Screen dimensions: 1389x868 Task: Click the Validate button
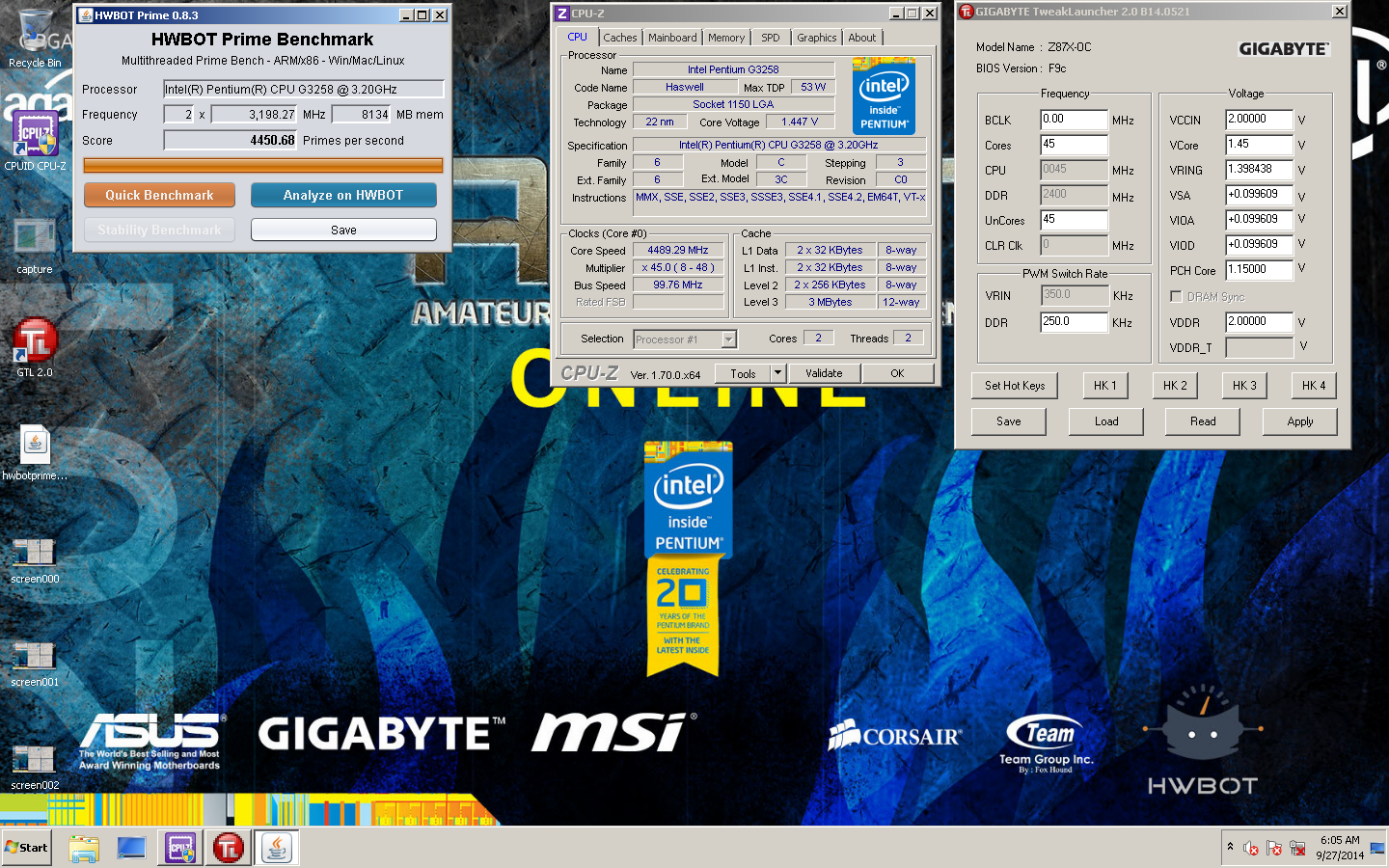[x=824, y=373]
